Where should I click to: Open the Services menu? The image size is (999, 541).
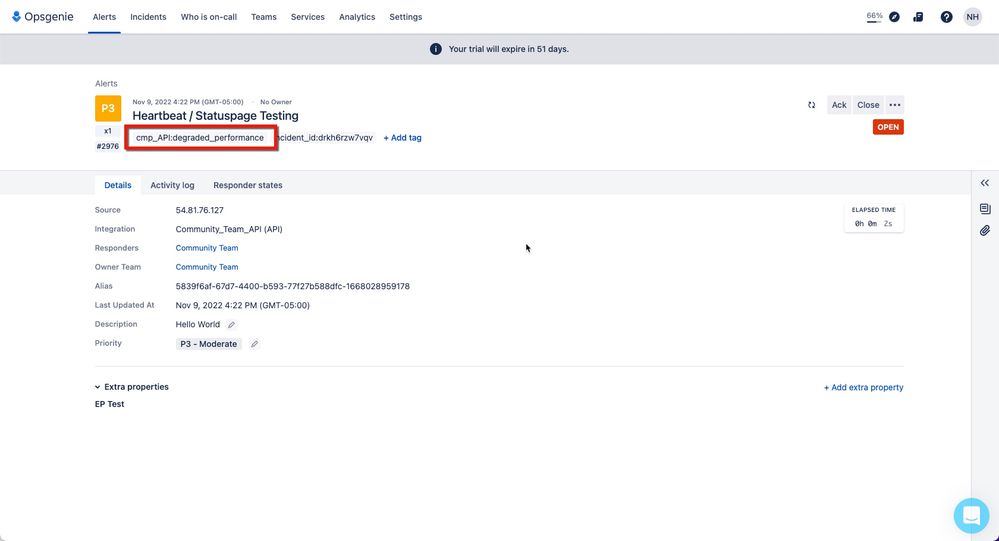click(x=308, y=17)
